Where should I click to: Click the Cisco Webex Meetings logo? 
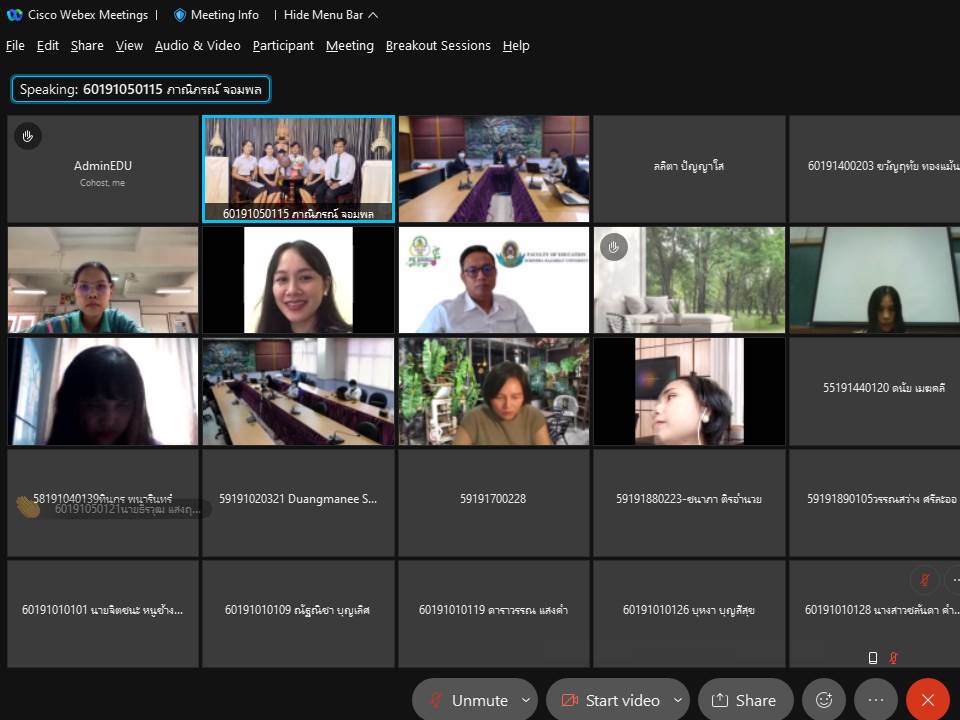coord(14,15)
